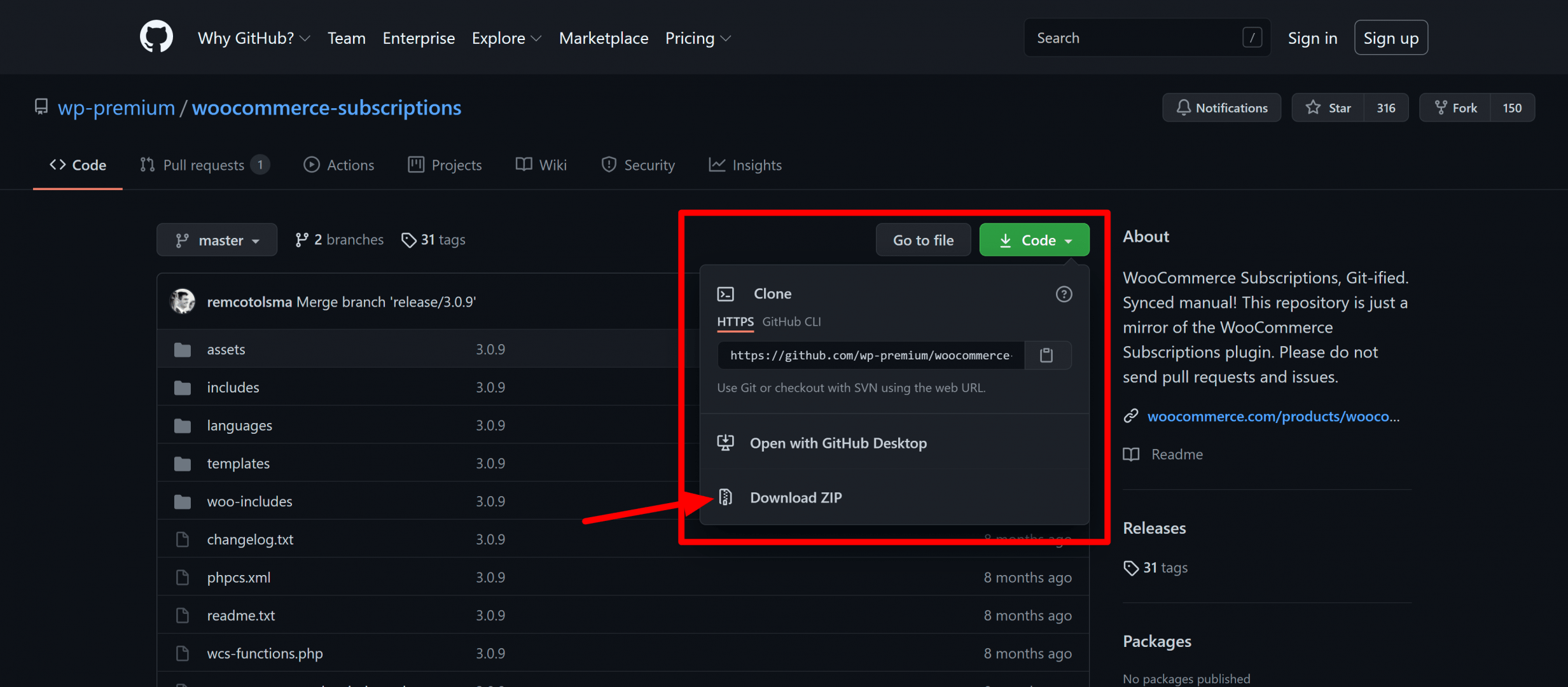Copy the clone URL with clipboard icon

pos(1046,355)
